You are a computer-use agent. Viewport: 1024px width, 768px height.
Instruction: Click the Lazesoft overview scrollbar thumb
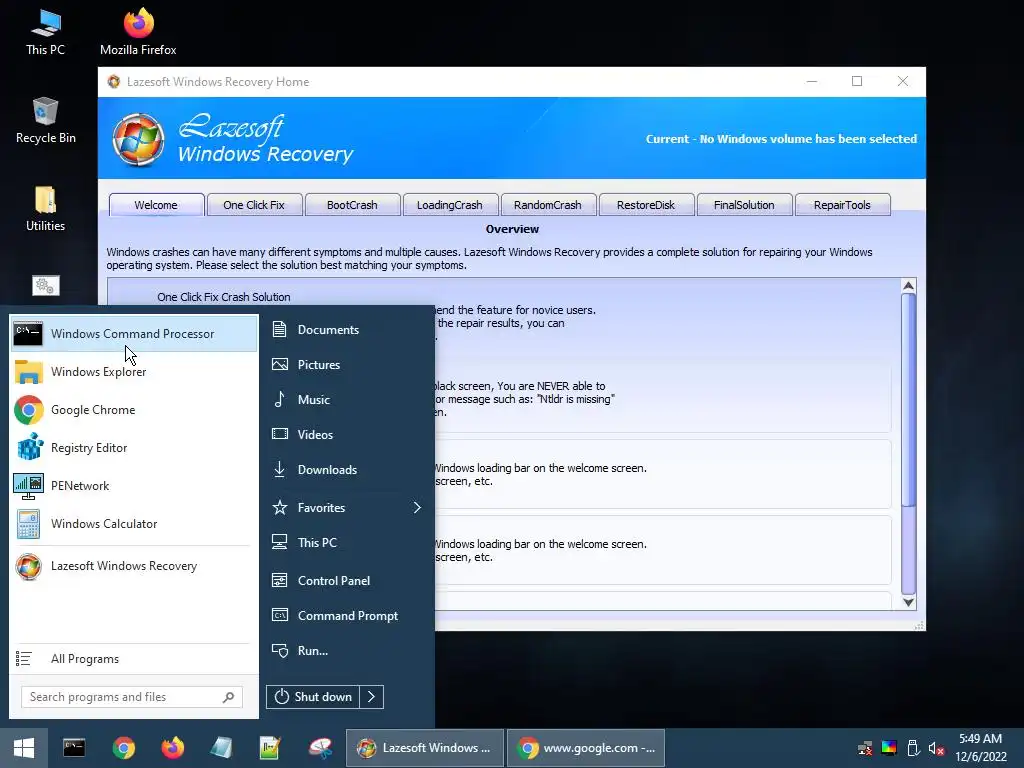908,400
